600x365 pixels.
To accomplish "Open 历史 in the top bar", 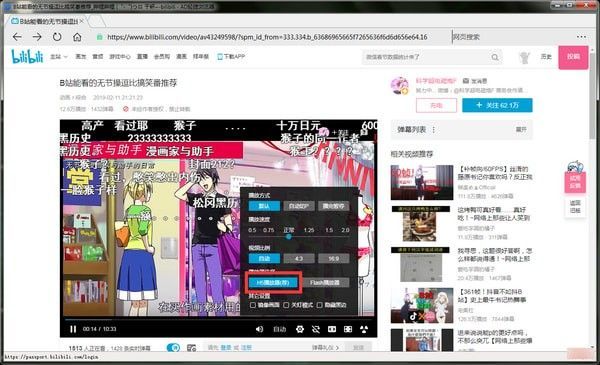I will point(546,57).
